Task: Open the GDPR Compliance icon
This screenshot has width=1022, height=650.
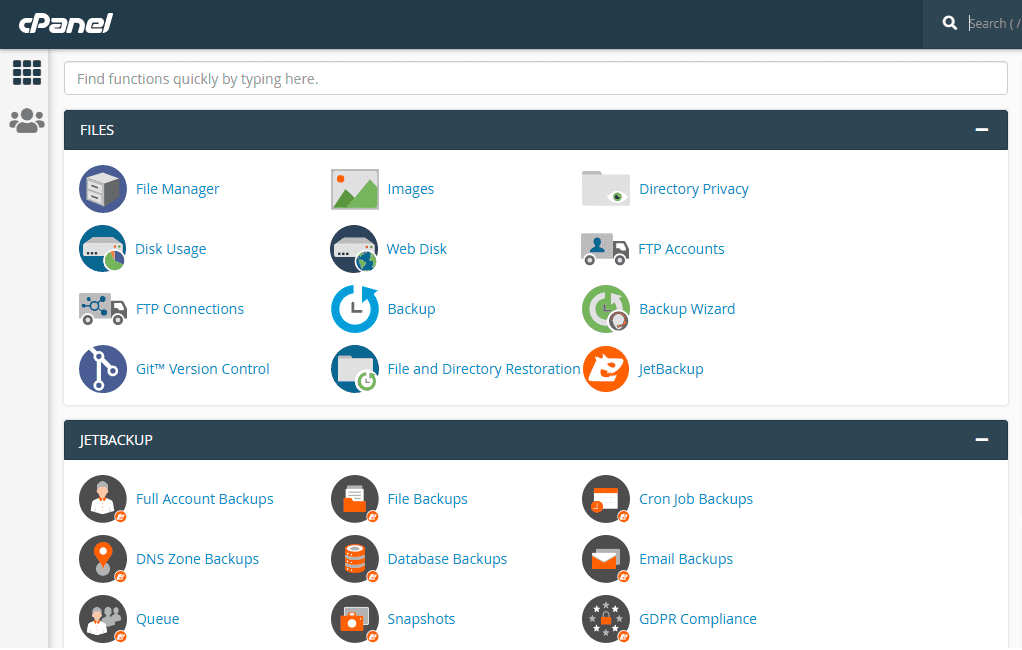Action: (x=606, y=619)
